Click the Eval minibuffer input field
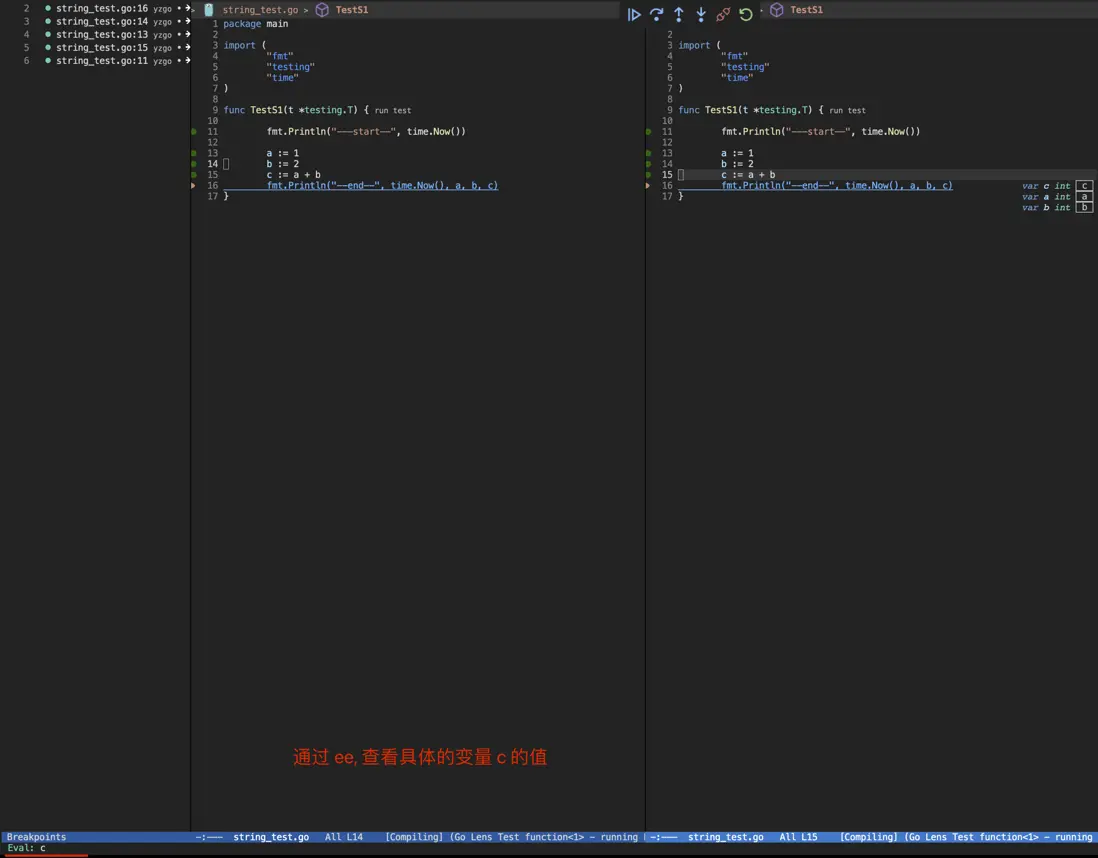The image size is (1098, 858). pos(549,848)
